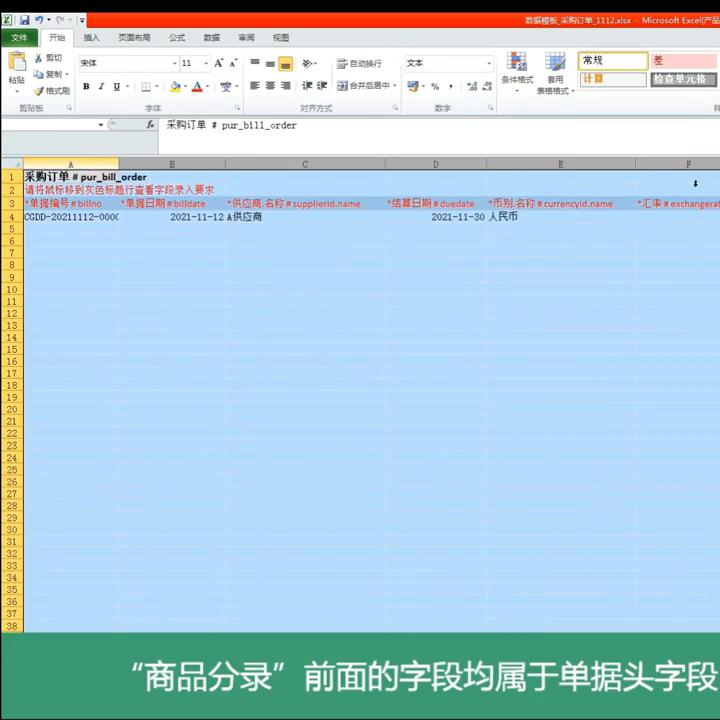This screenshot has height=720, width=720.
Task: Toggle middle vertical alignment
Action: click(x=270, y=63)
